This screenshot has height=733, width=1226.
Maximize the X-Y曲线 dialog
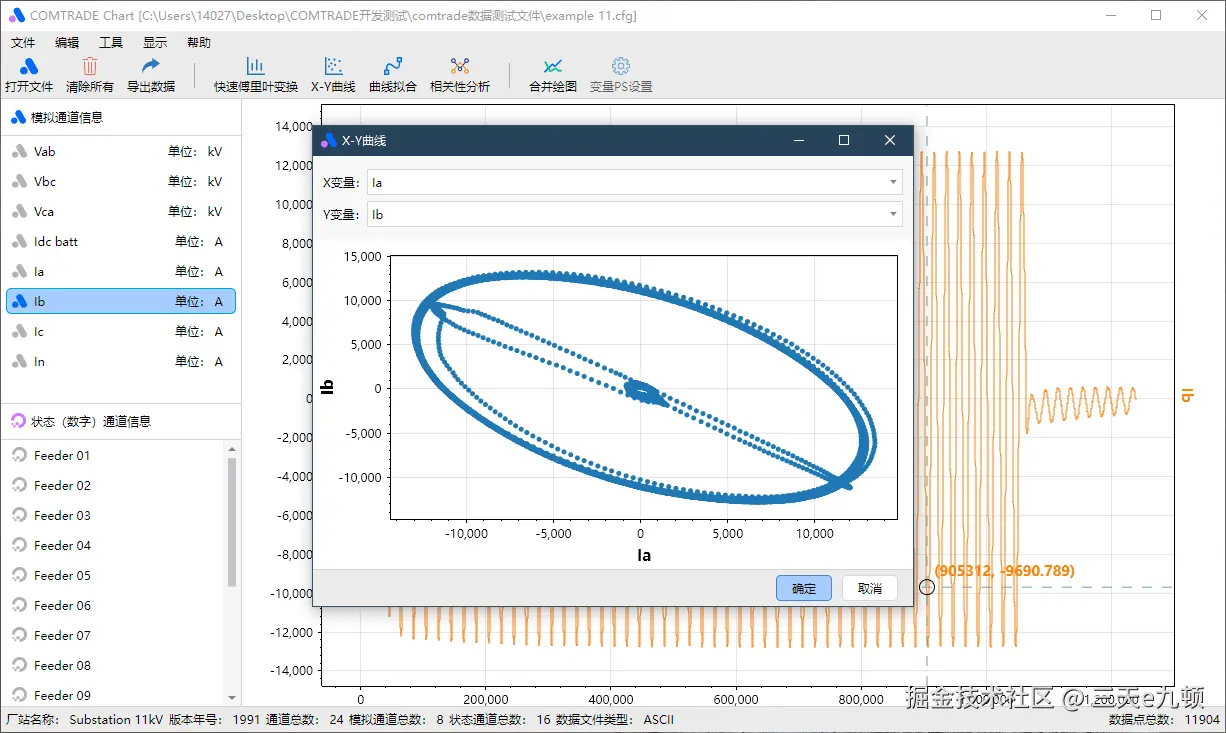844,140
